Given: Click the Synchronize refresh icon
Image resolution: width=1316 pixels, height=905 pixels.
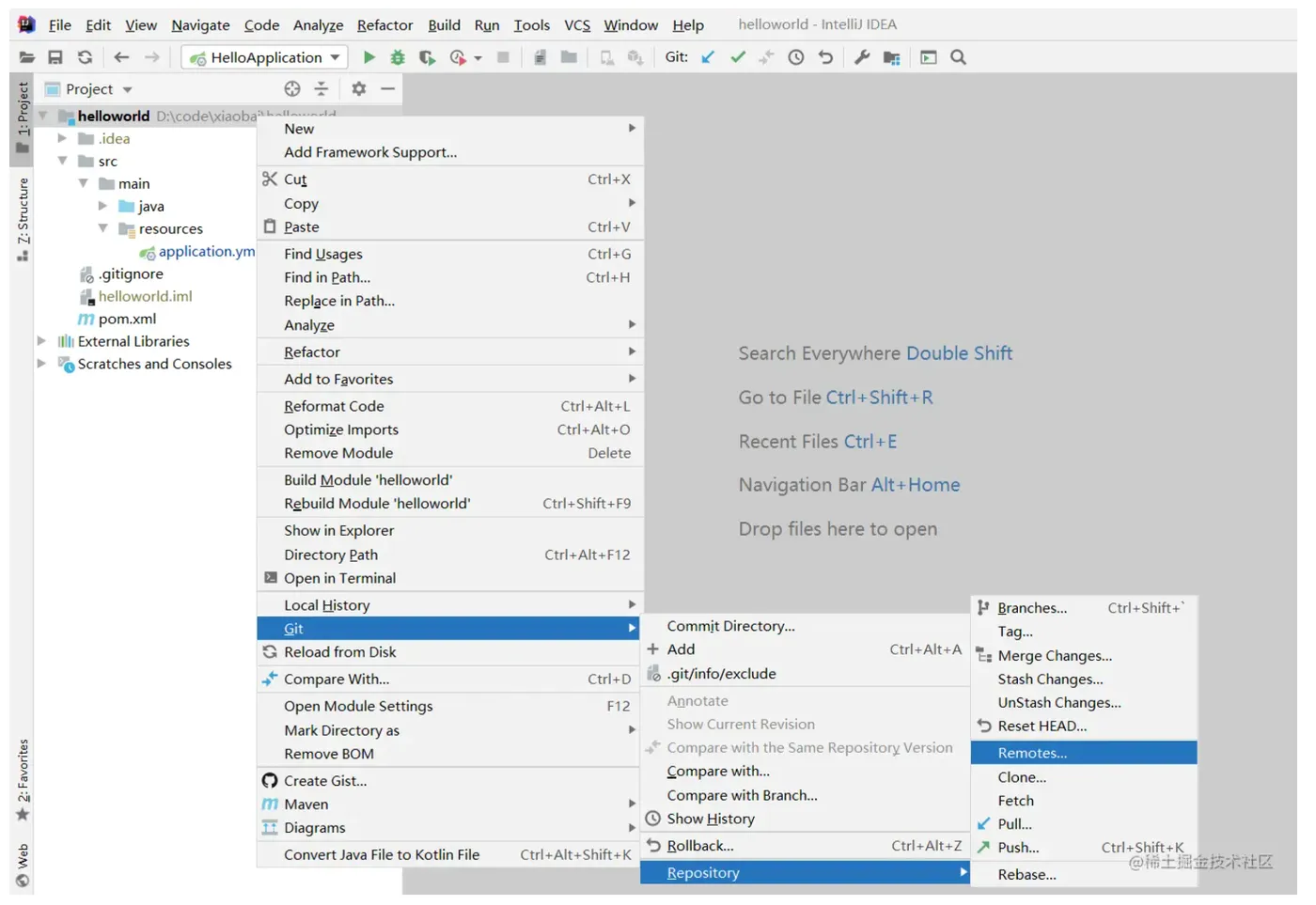Looking at the screenshot, I should point(85,57).
